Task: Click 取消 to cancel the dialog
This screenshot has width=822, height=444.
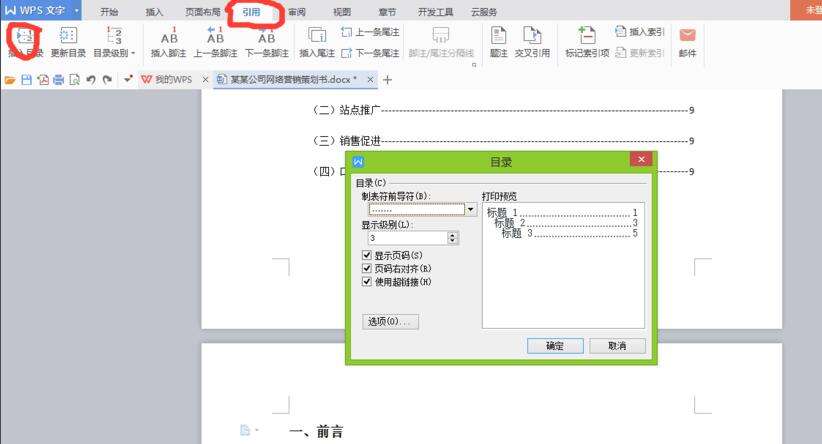Action: [617, 346]
